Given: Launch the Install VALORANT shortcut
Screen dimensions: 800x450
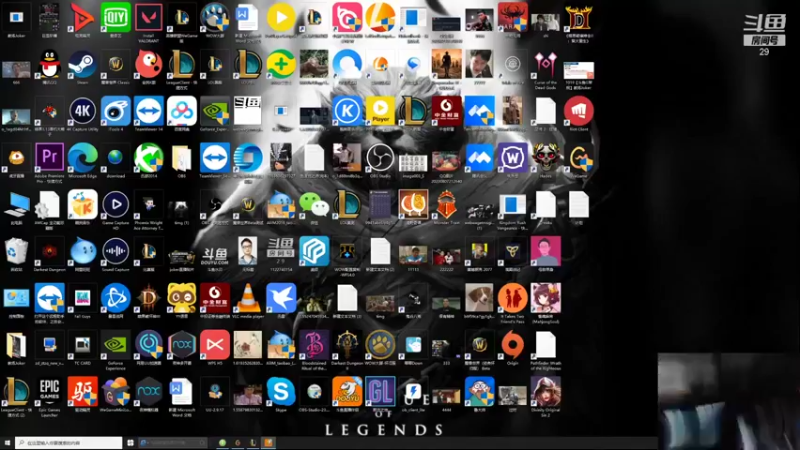Looking at the screenshot, I should [148, 17].
